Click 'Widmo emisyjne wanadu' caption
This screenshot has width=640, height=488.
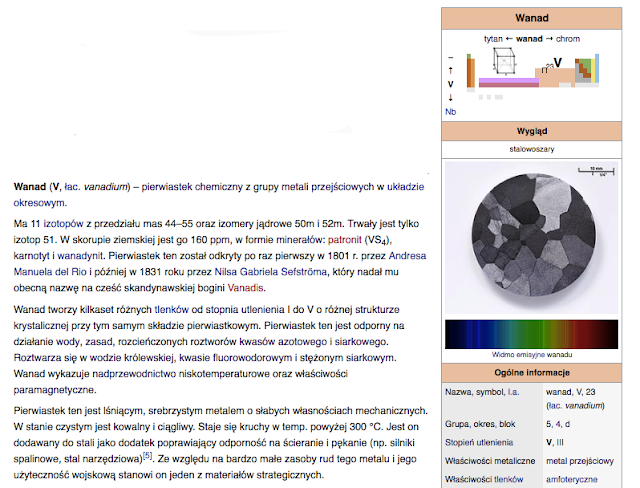point(531,355)
